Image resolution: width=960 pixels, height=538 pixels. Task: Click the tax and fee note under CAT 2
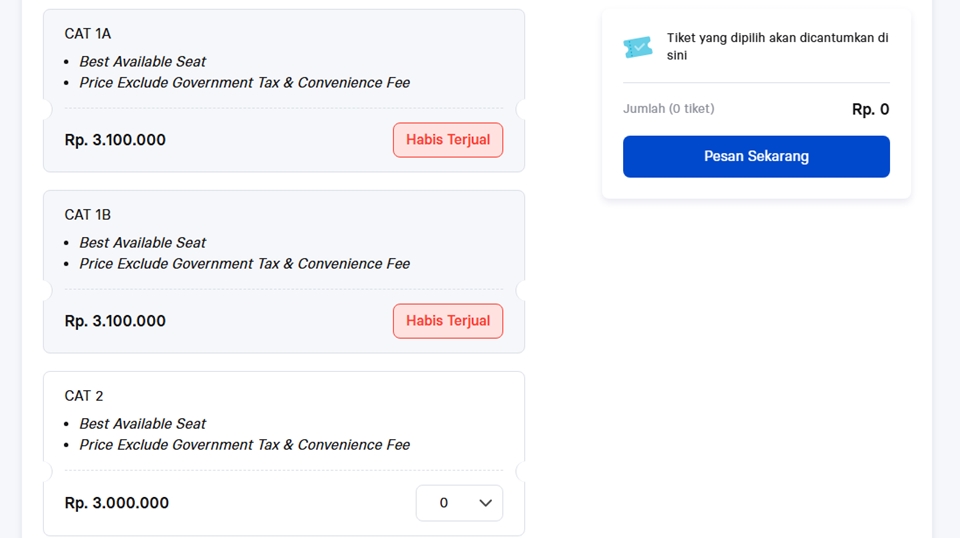245,445
